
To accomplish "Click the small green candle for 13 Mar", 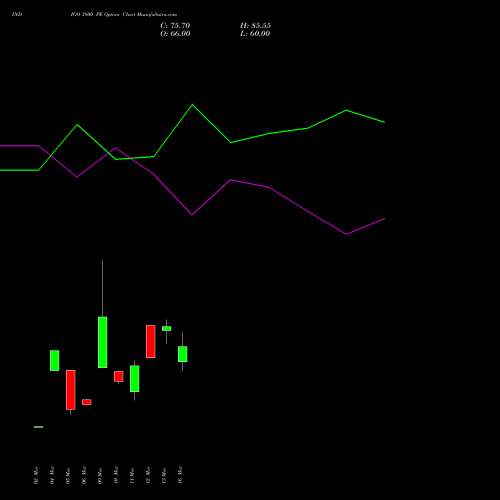I will (167, 329).
